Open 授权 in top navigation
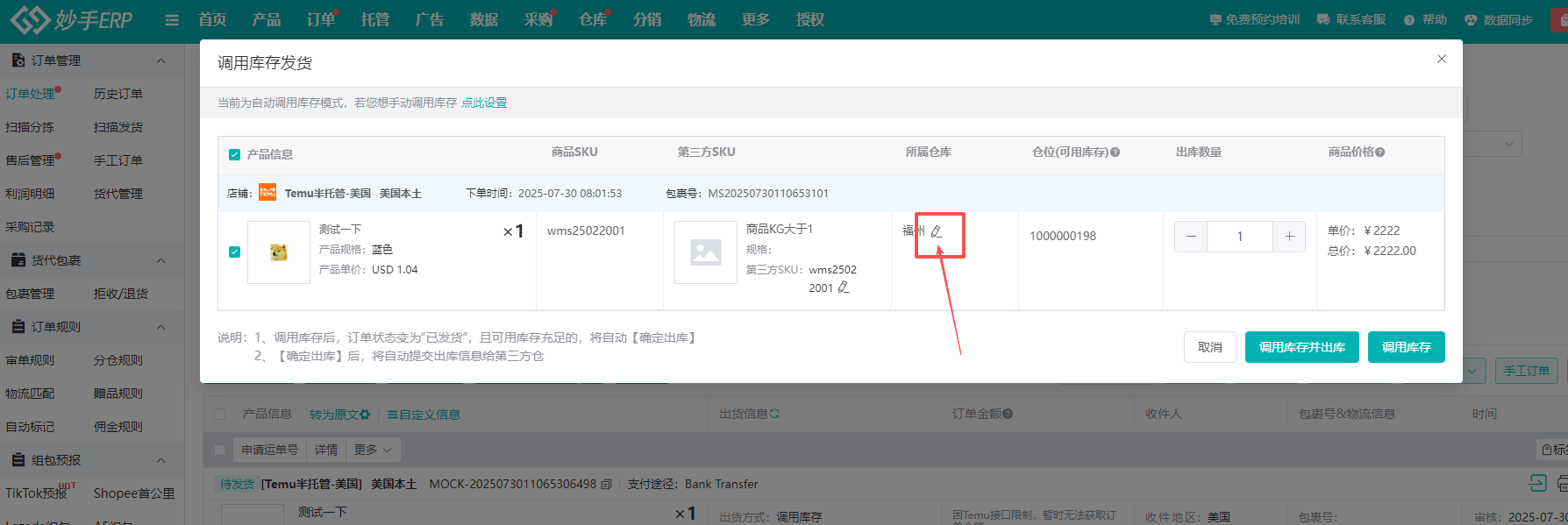The height and width of the screenshot is (525, 1568). pyautogui.click(x=810, y=19)
